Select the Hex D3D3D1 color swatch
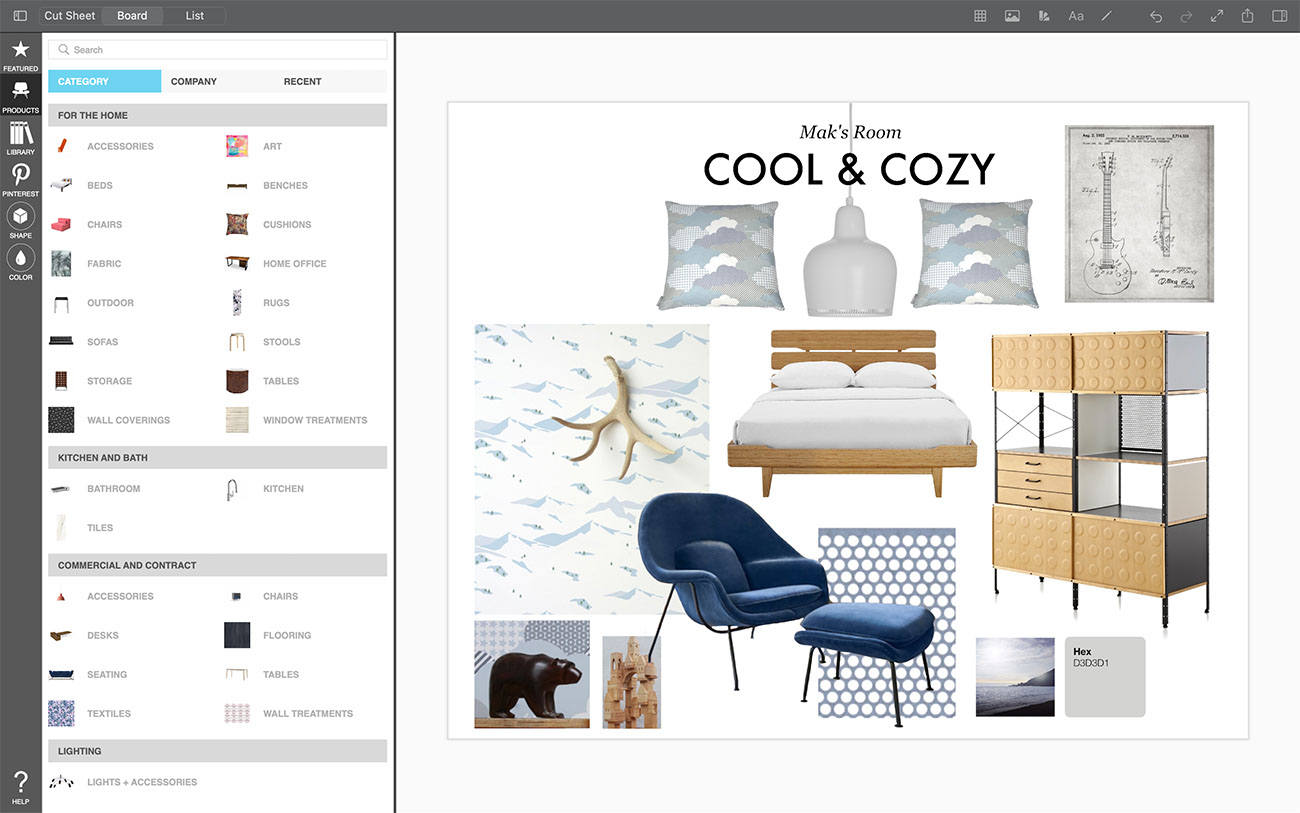This screenshot has width=1300, height=813. point(1105,677)
